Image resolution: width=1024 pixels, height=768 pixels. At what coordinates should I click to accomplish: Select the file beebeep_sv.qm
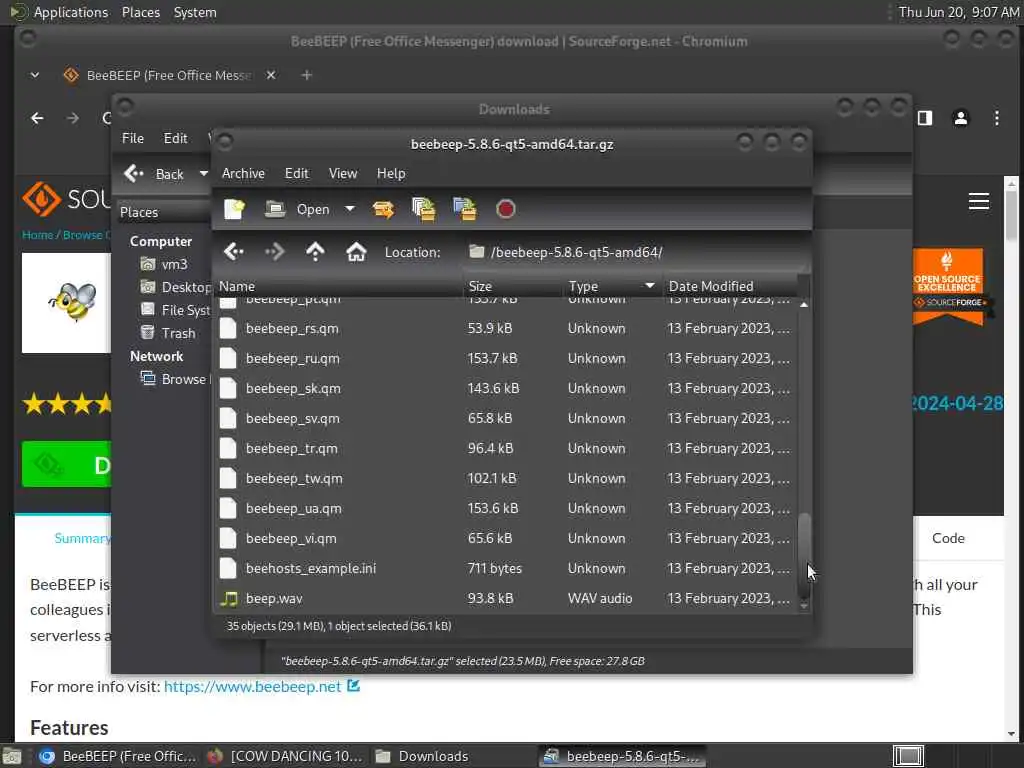click(505, 419)
